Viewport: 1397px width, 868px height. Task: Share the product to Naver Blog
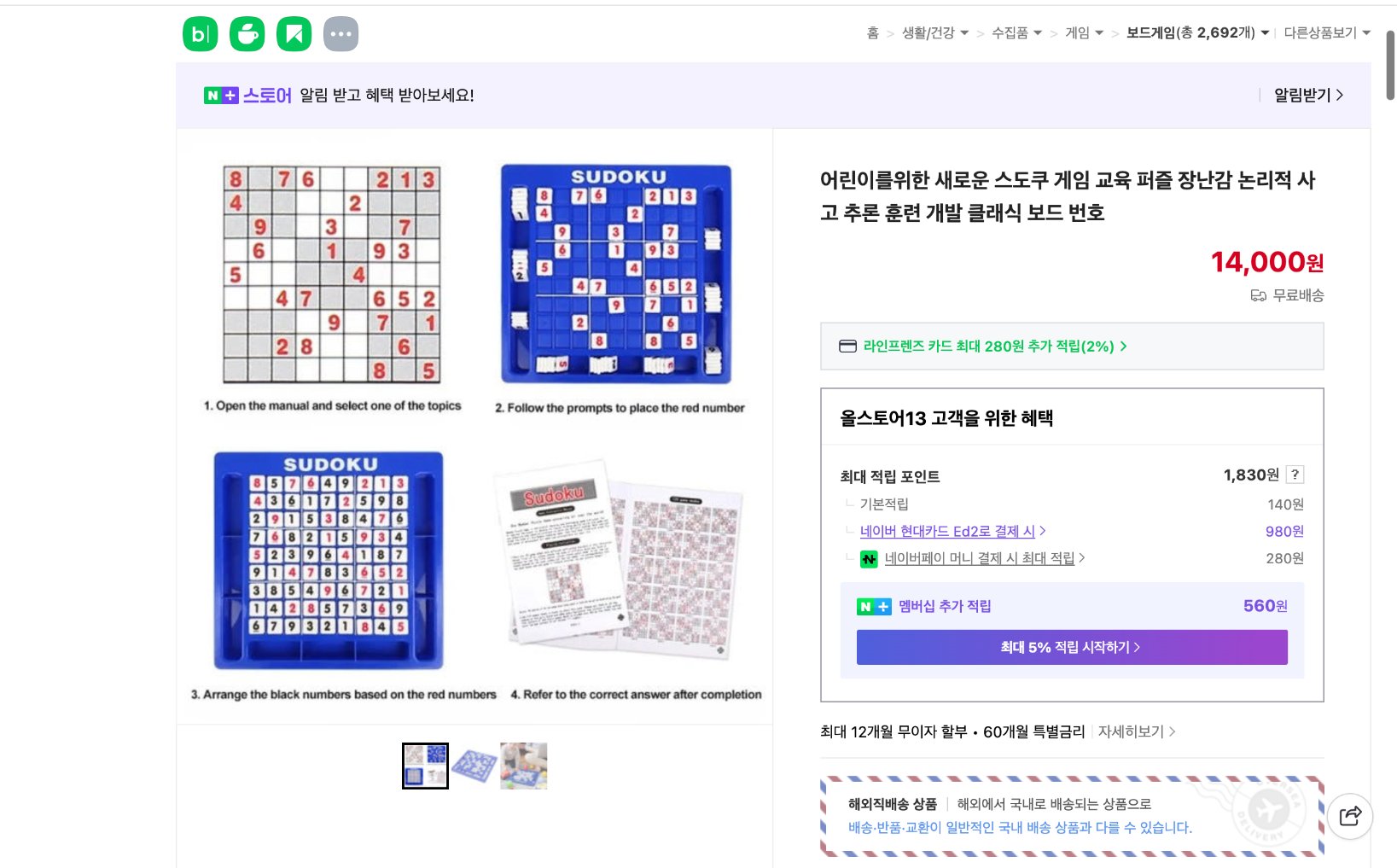click(199, 34)
